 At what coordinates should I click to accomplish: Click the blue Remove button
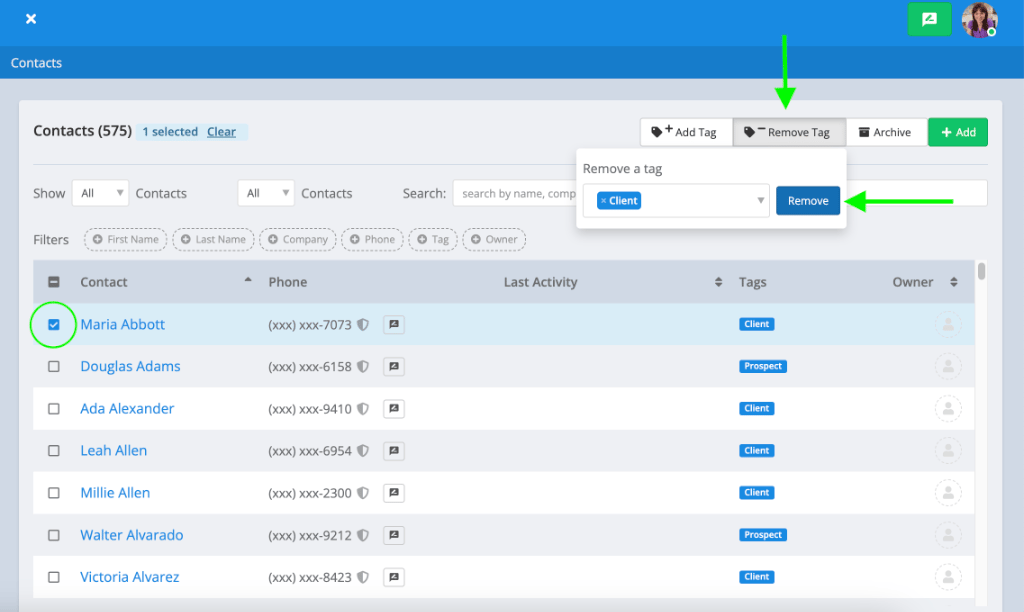point(808,201)
